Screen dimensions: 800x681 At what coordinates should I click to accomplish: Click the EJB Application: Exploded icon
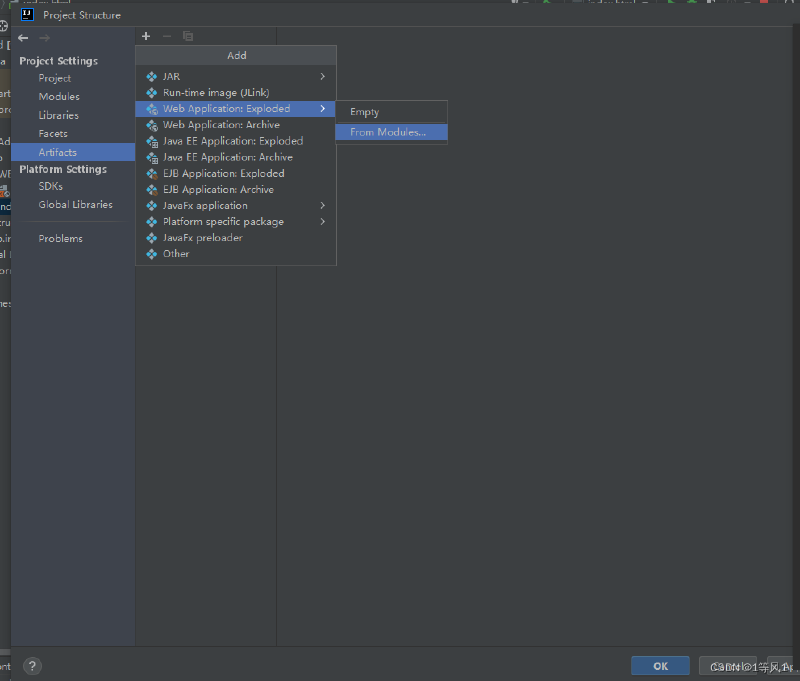coord(152,174)
